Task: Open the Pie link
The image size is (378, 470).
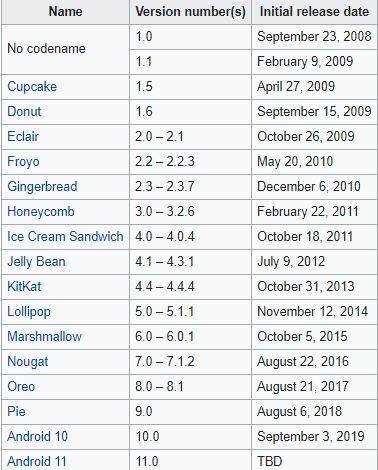Action: (x=16, y=412)
